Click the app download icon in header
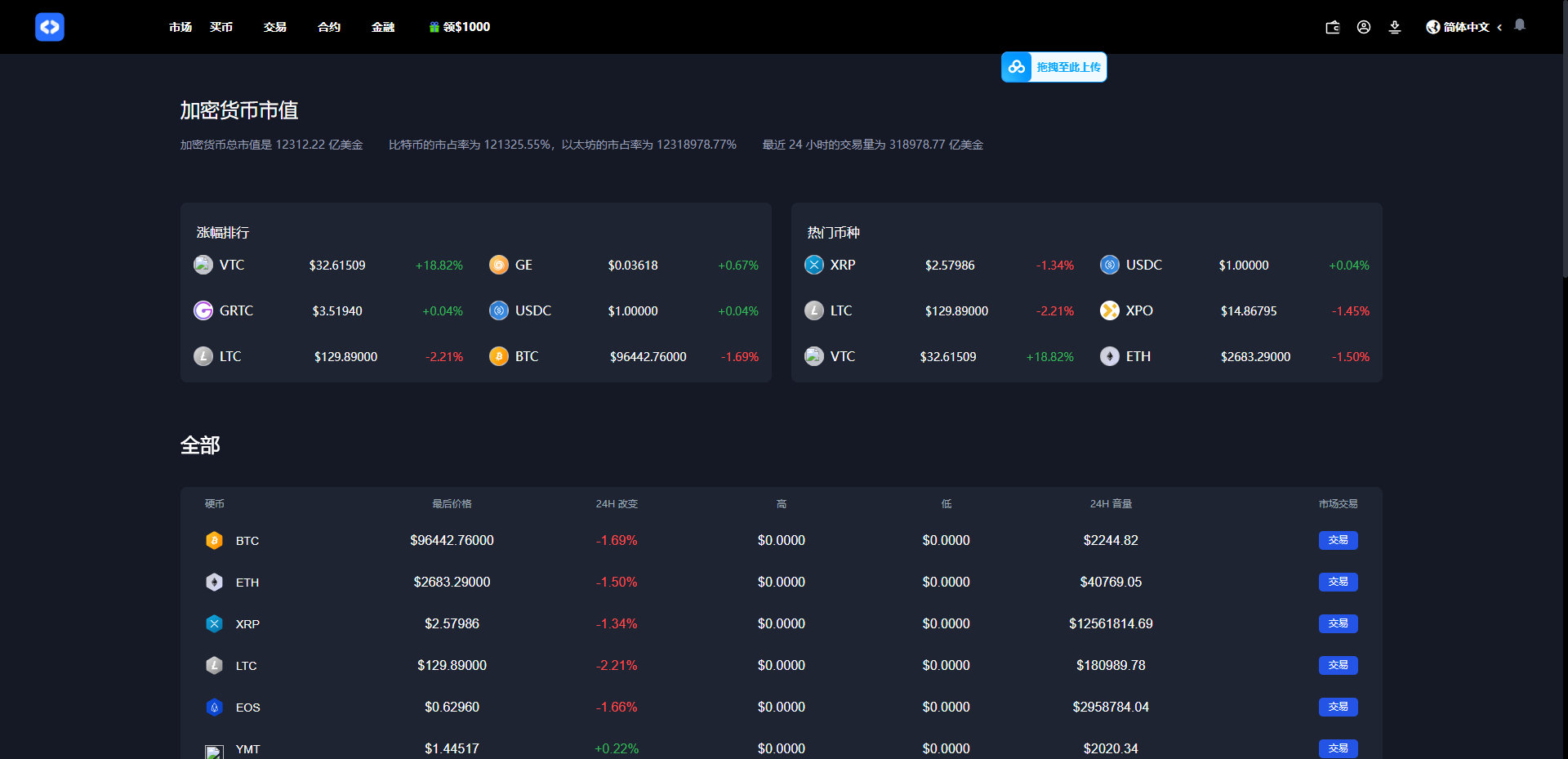Screen dimensions: 1568x759 (1395, 27)
